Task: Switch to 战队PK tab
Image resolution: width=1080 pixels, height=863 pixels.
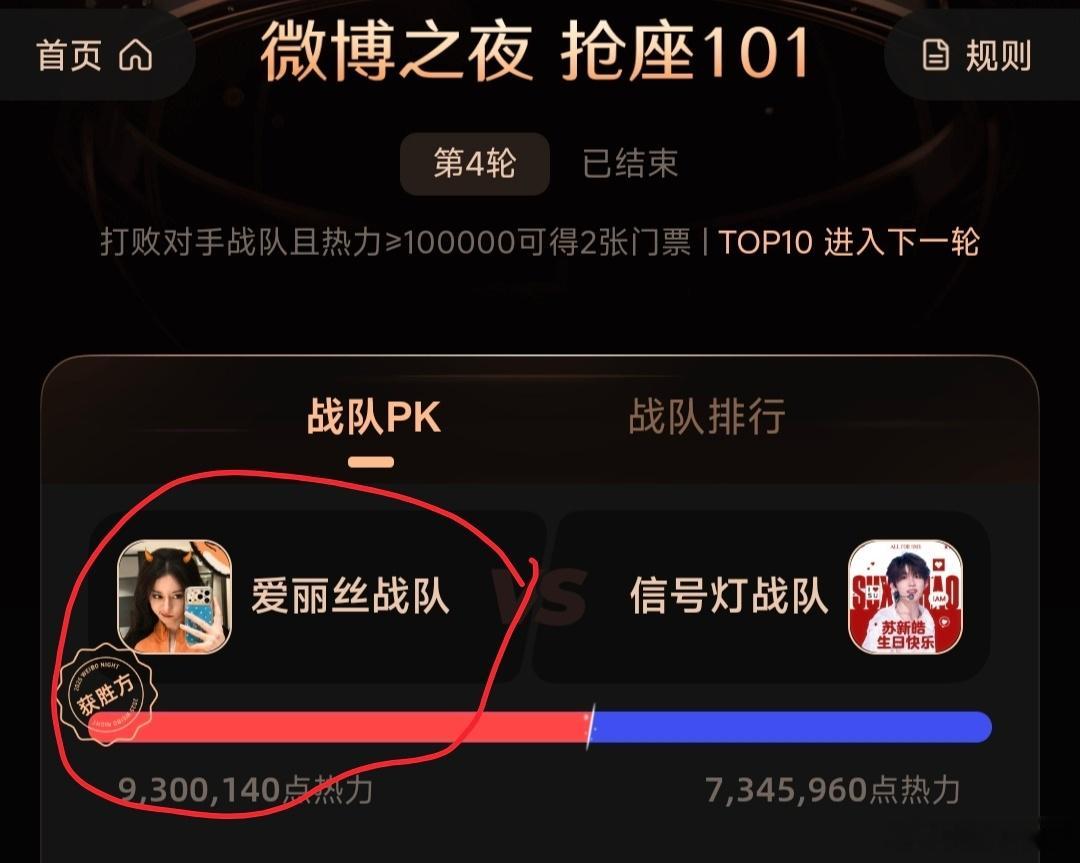Action: 373,417
